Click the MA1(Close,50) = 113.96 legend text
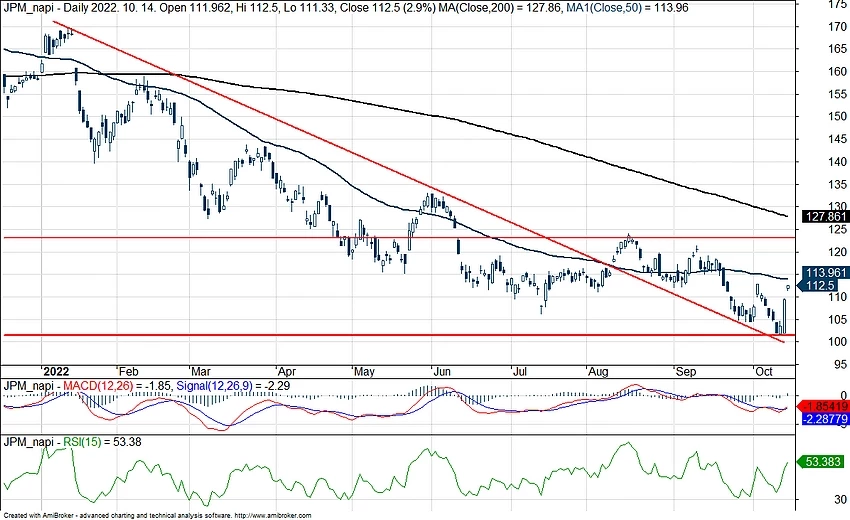The height and width of the screenshot is (520, 850). click(x=627, y=8)
